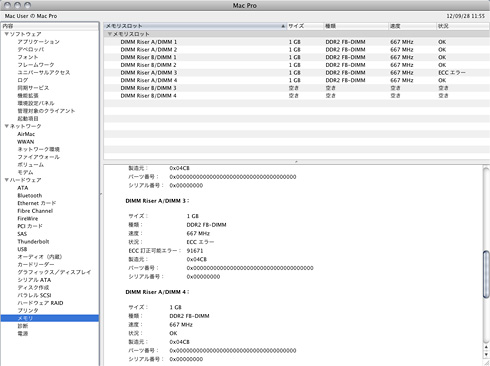
Task: Sort table by サイズ column header
Action: 305,26
